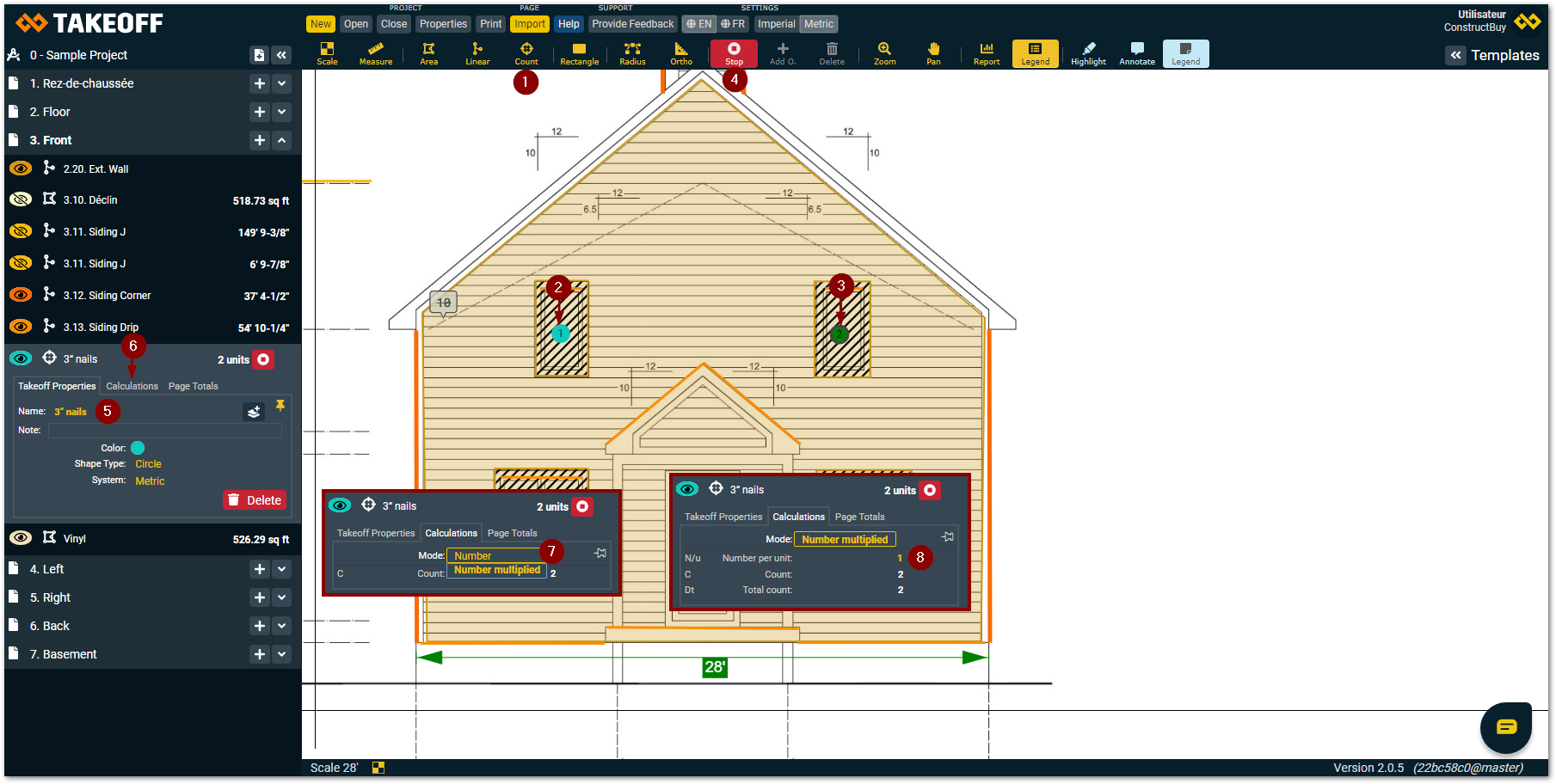Show the 3.10 Déclin takeoff
The width and height of the screenshot is (1556, 784).
[x=21, y=199]
